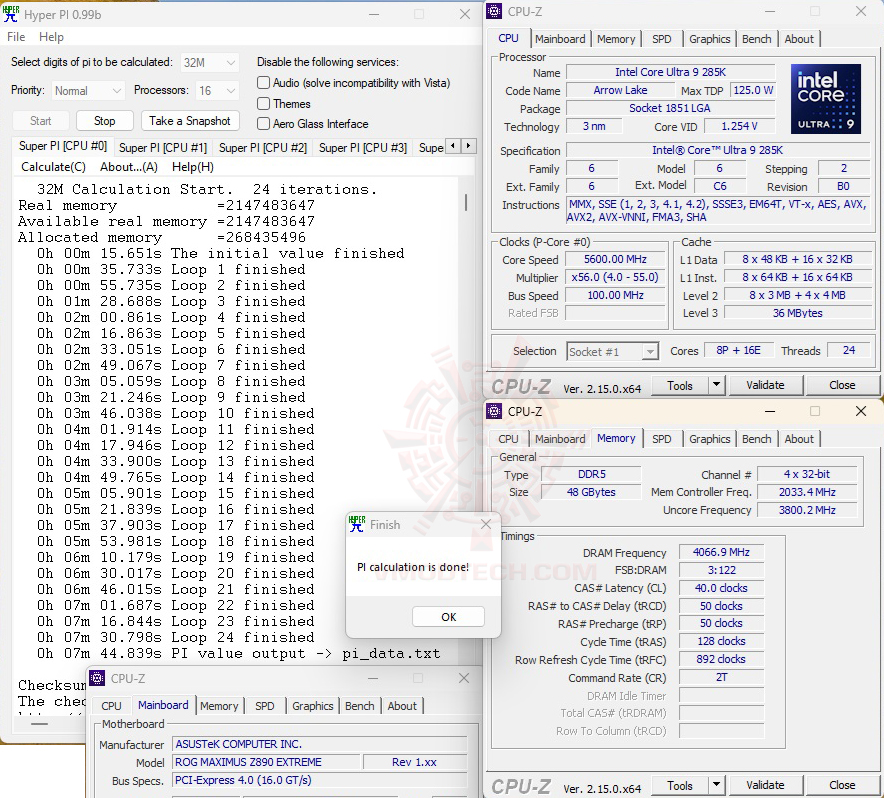Open the Processors 16 dropdown
Image resolution: width=884 pixels, height=798 pixels.
pos(217,91)
